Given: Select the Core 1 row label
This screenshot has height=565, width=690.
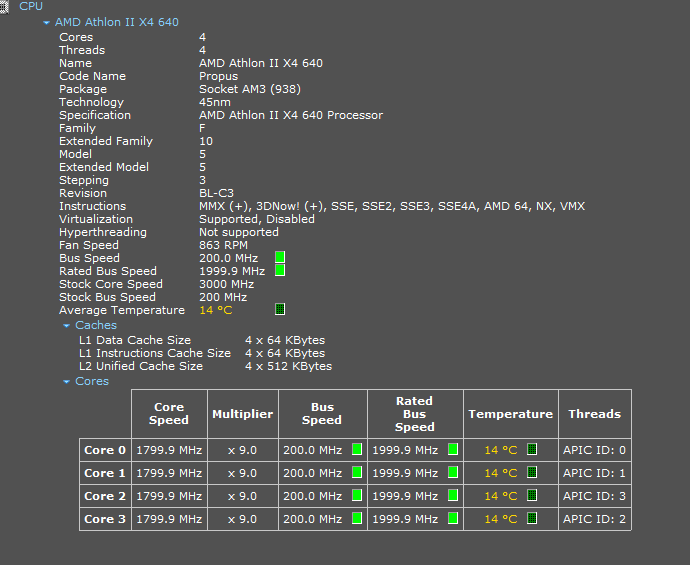Looking at the screenshot, I should click(105, 473).
